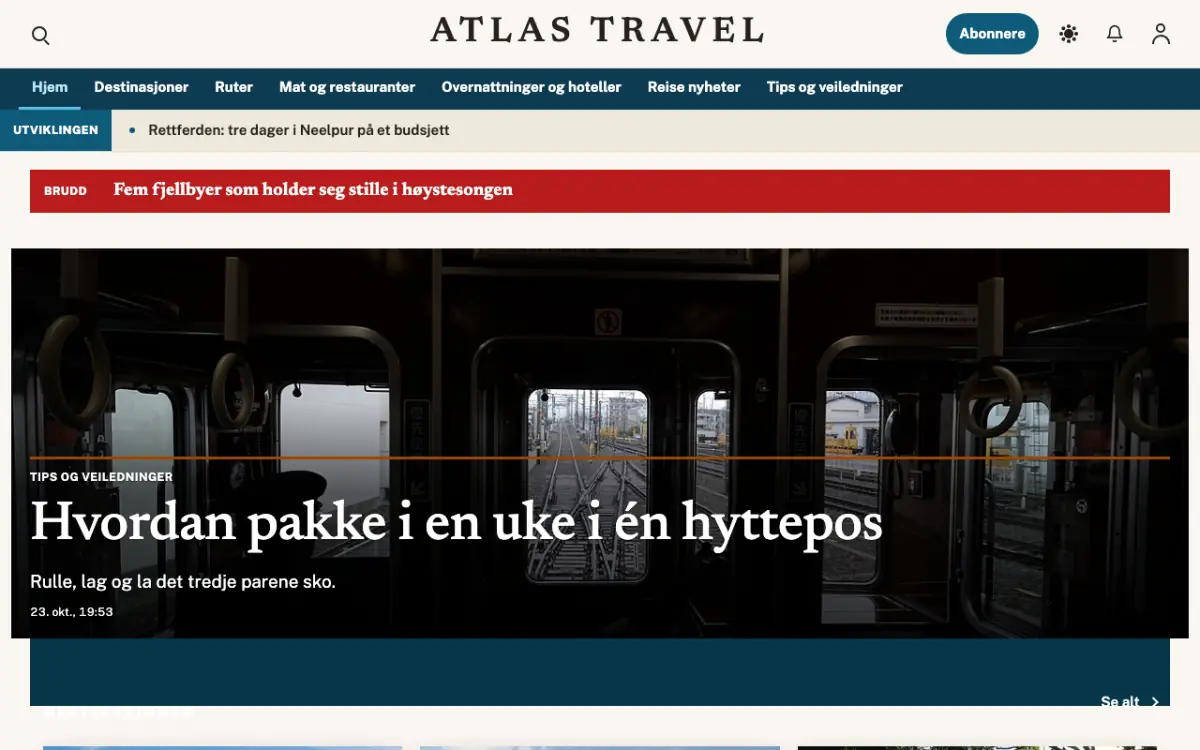
Task: Open ticker story about Neelpur budget trip
Action: 299,130
